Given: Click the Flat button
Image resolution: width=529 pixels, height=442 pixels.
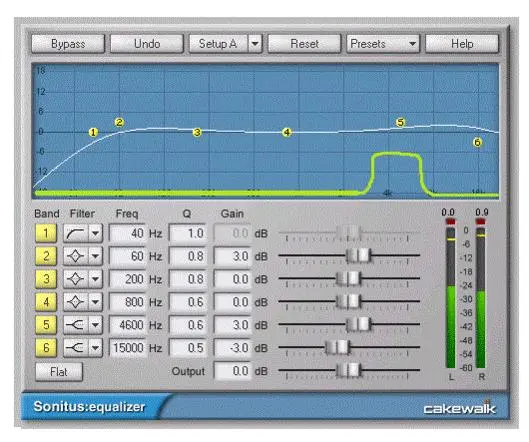Looking at the screenshot, I should [x=59, y=372].
